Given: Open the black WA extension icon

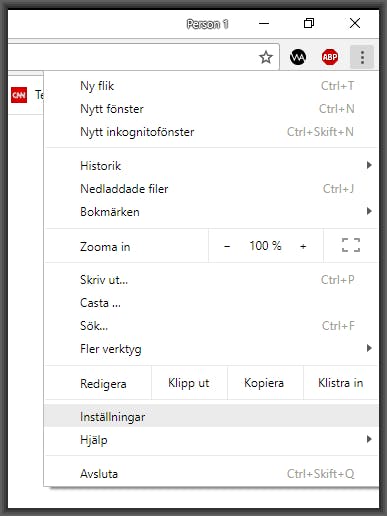Looking at the screenshot, I should coord(298,57).
